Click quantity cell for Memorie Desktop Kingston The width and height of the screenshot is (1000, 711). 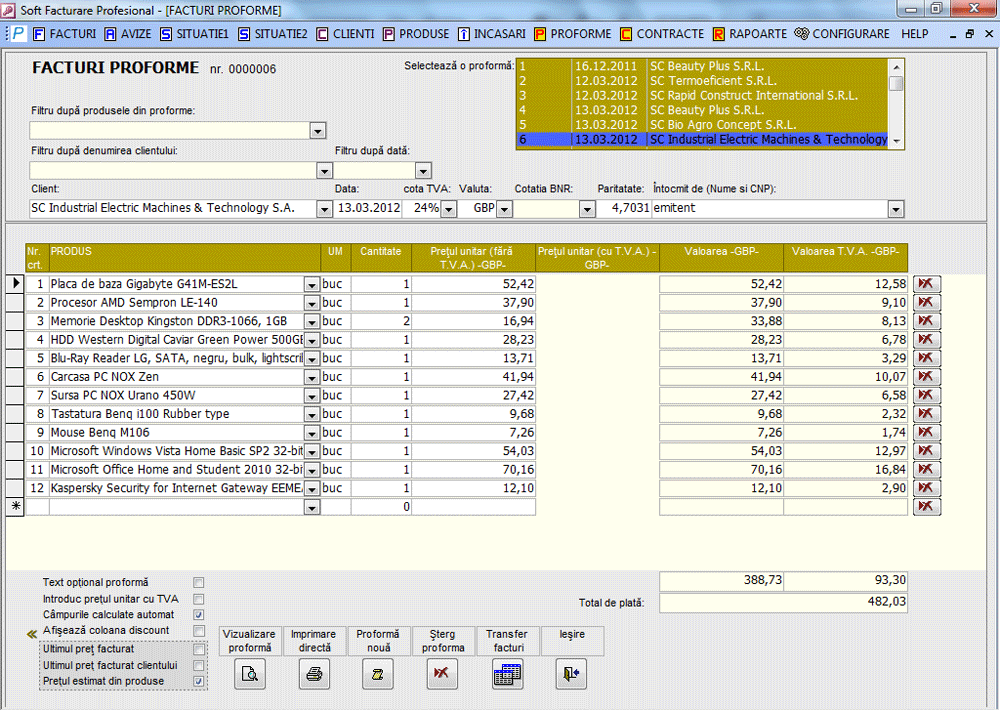pyautogui.click(x=381, y=321)
